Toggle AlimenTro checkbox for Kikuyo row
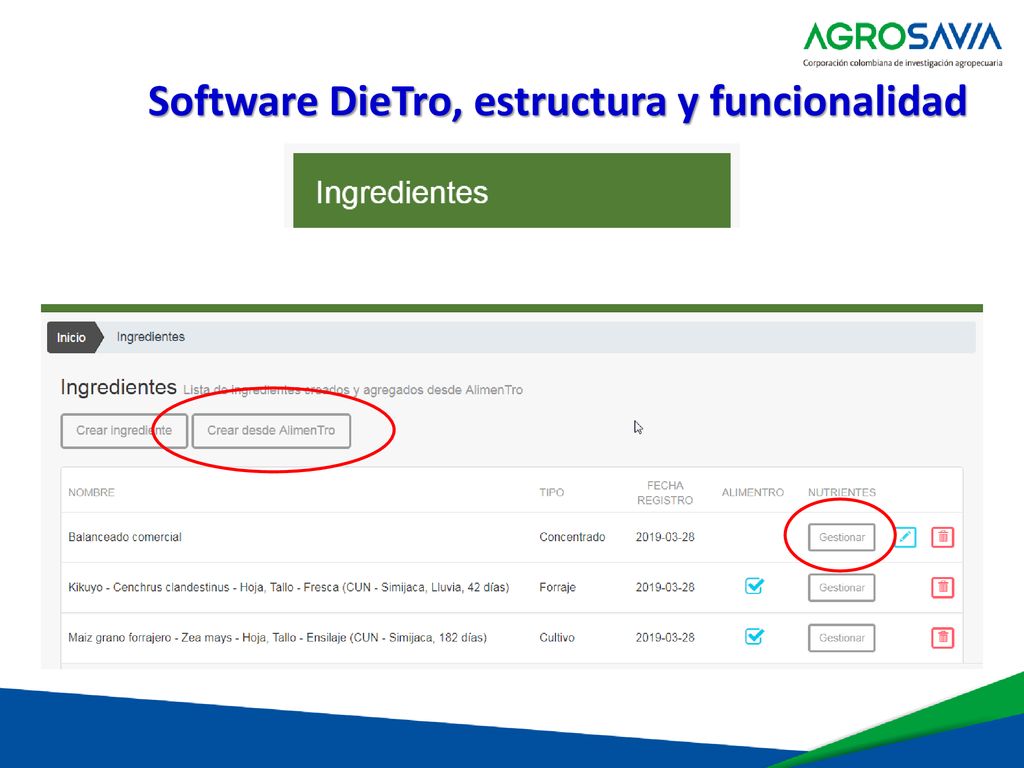The height and width of the screenshot is (768, 1024). [x=754, y=586]
